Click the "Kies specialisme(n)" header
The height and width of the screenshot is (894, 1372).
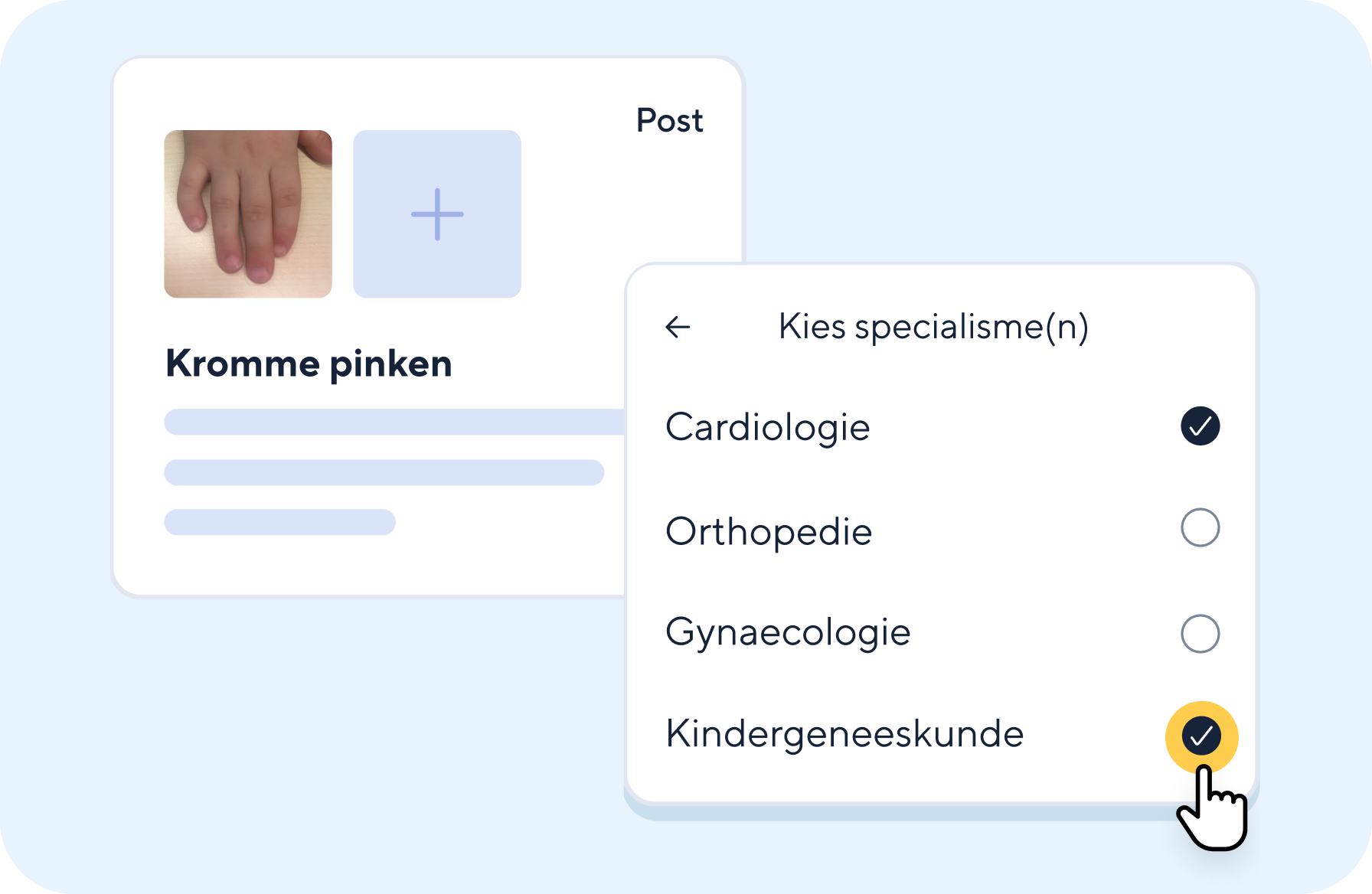tap(933, 327)
